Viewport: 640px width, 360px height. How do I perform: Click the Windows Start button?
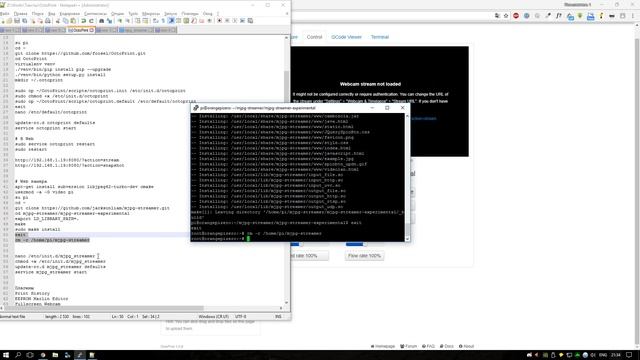click(x=6, y=355)
